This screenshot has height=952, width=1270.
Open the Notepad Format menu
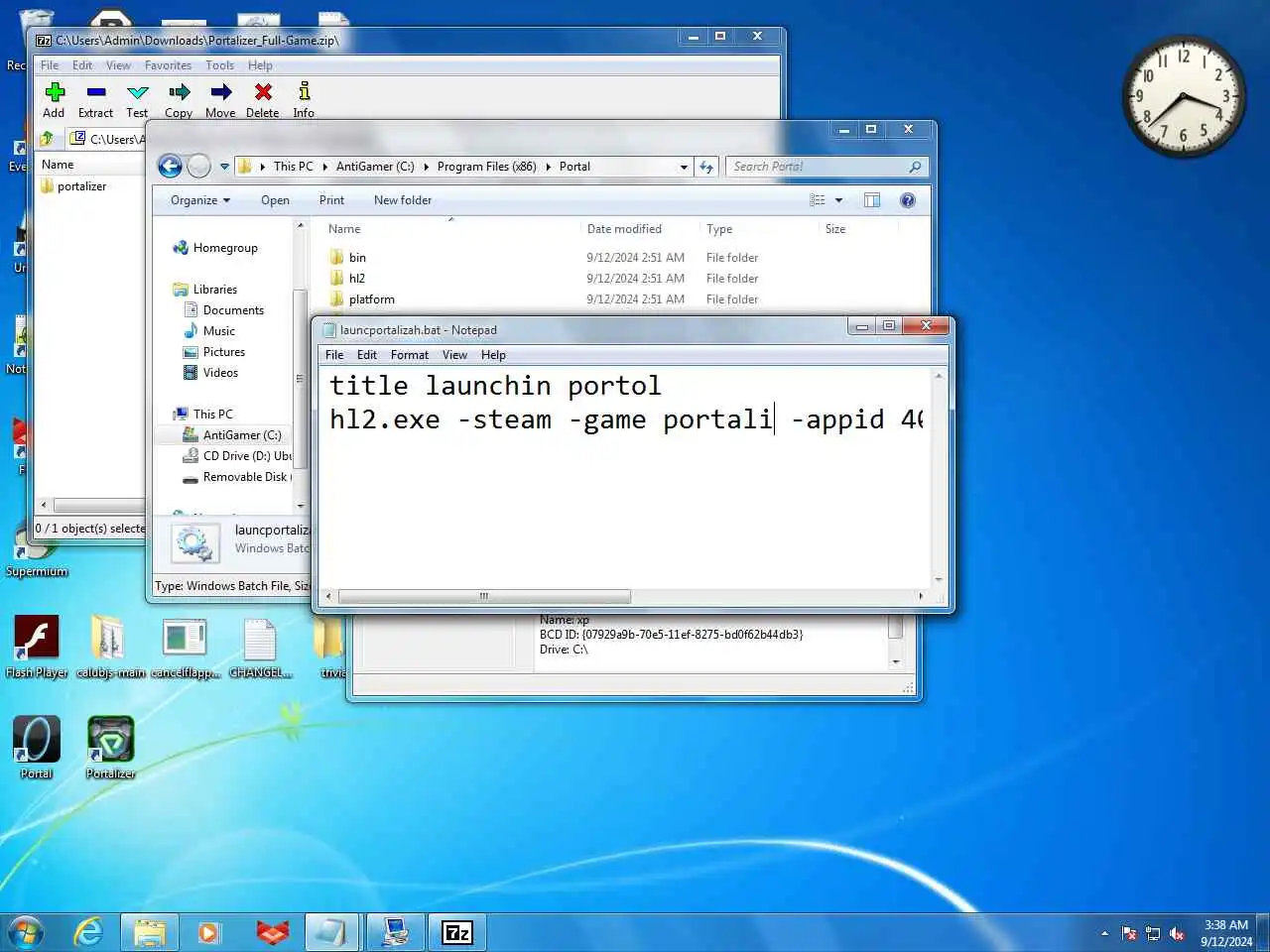coord(410,355)
